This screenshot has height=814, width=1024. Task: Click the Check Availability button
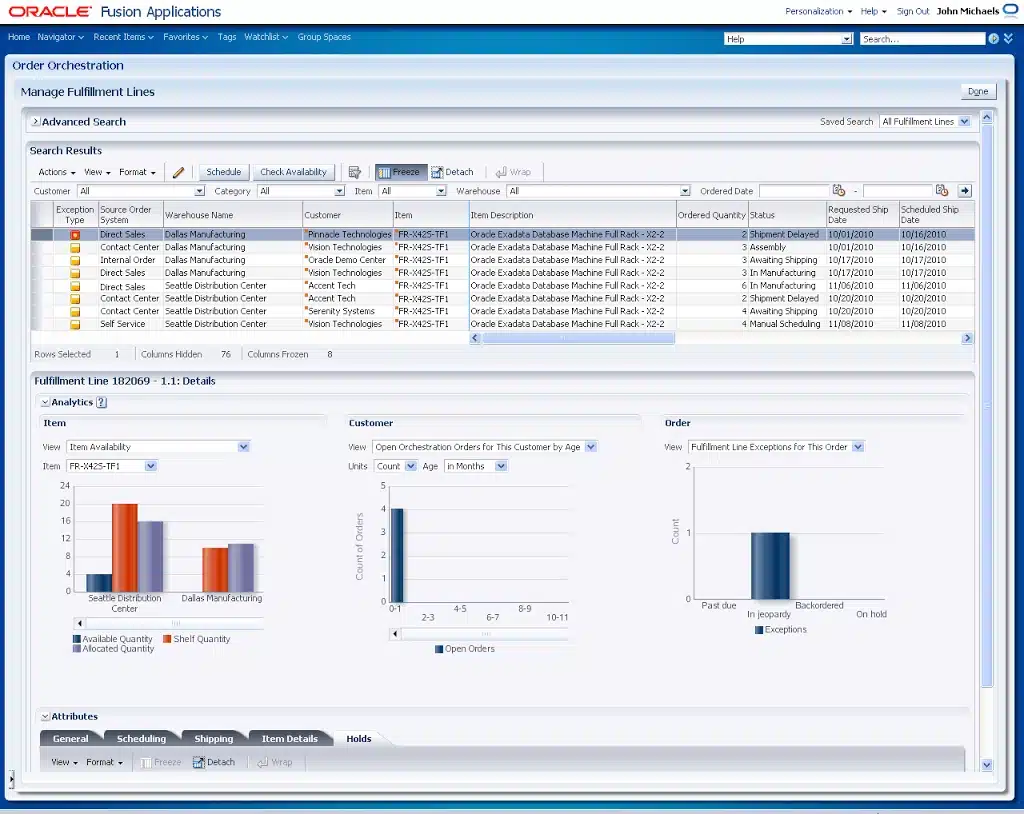pyautogui.click(x=294, y=171)
